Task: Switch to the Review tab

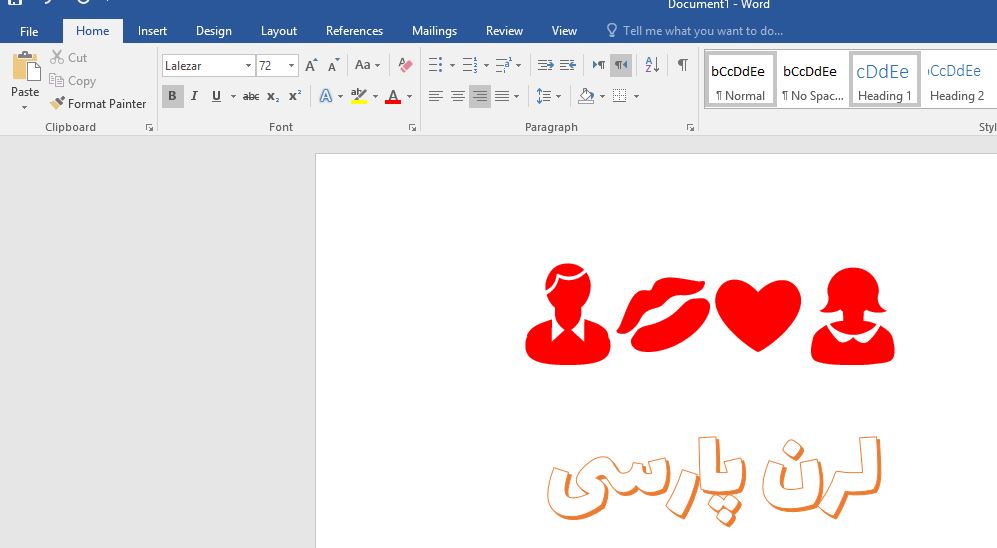Action: 504,31
